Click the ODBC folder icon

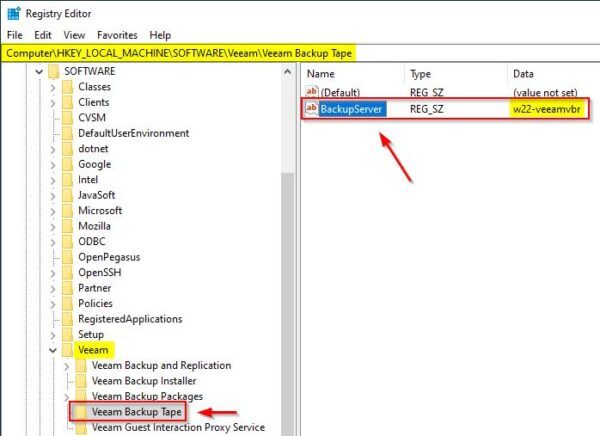67,242
